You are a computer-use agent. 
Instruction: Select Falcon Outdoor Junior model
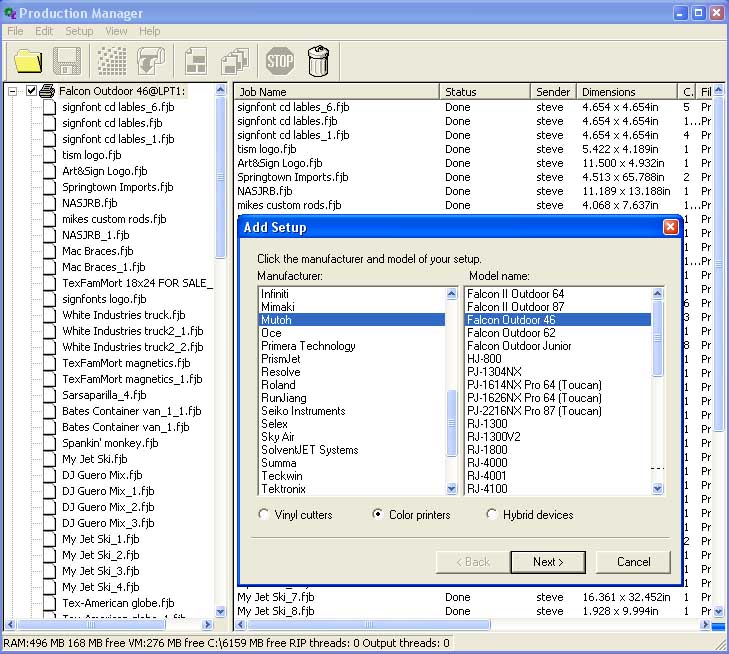(x=557, y=346)
